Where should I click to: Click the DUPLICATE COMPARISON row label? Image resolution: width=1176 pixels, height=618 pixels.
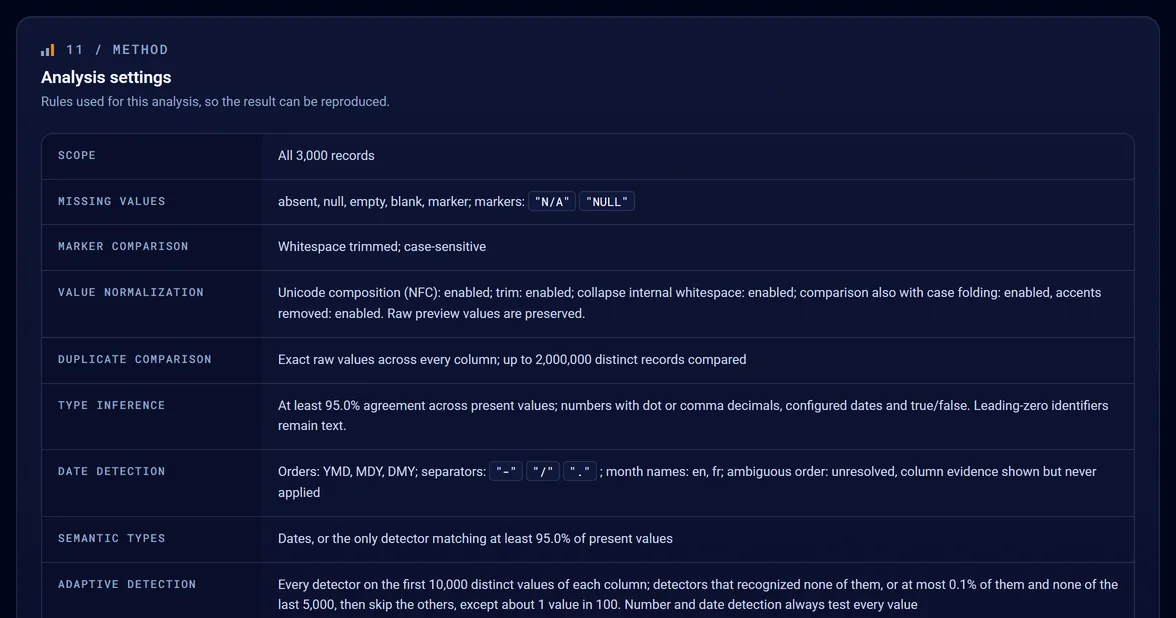coord(134,359)
